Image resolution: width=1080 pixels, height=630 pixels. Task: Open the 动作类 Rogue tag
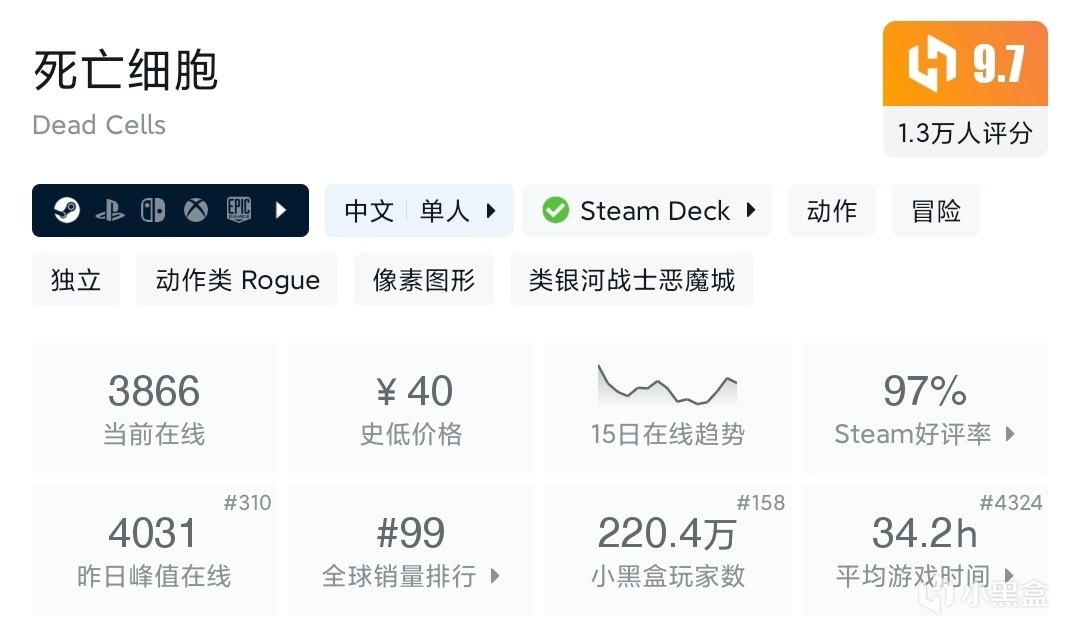click(x=237, y=280)
